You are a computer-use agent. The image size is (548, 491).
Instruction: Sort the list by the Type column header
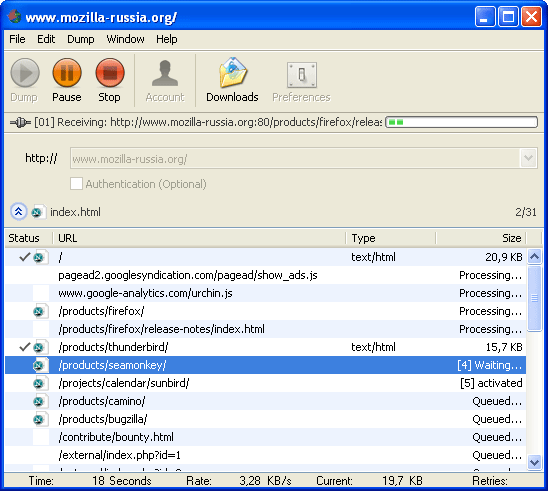(391, 238)
